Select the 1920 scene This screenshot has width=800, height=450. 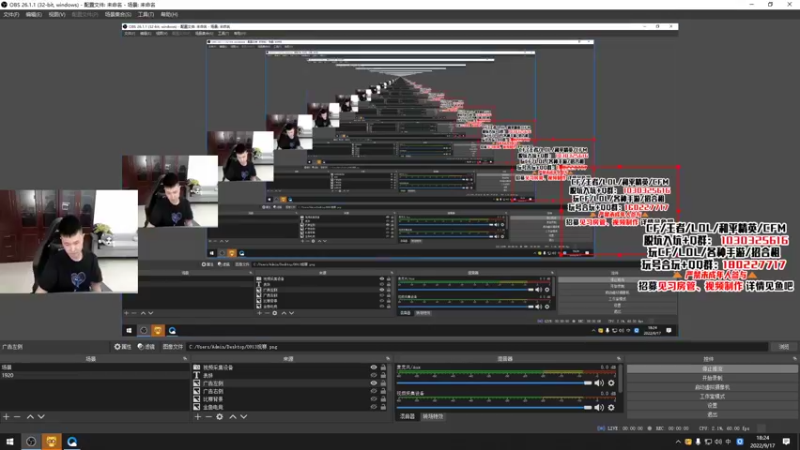click(x=94, y=375)
